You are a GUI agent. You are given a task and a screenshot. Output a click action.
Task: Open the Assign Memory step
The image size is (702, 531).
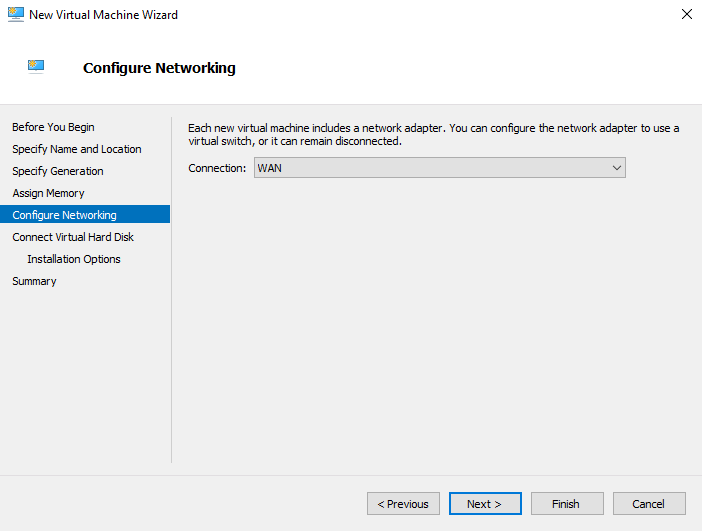pyautogui.click(x=48, y=193)
